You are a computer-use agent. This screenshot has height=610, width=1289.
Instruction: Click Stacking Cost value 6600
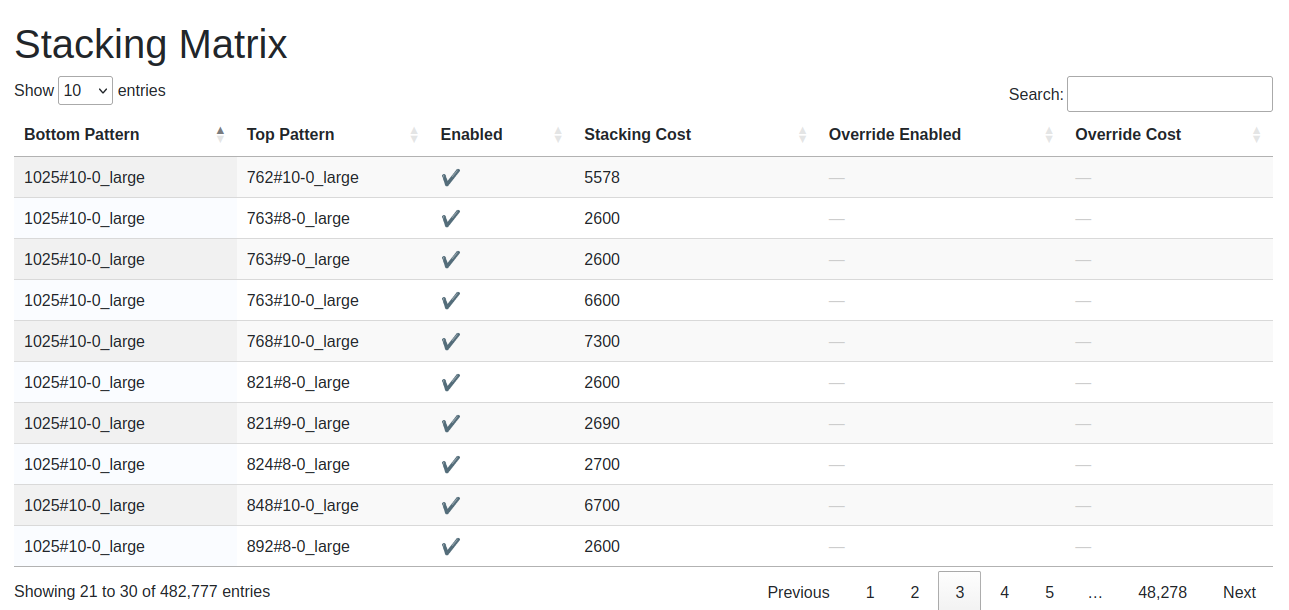tap(602, 300)
